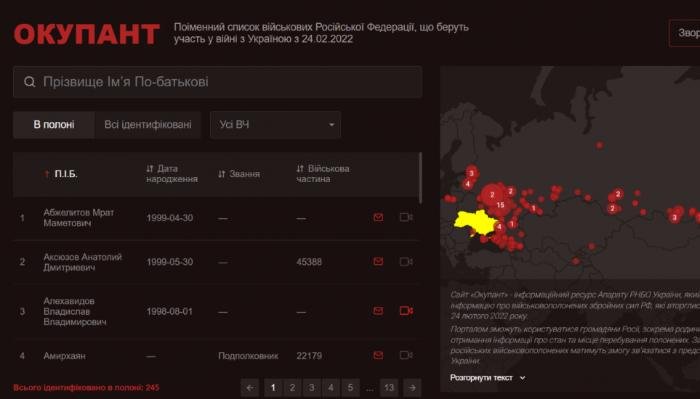Click the envelope icon for Абжелитов Мрат
This screenshot has width=700, height=399.
[x=378, y=217]
